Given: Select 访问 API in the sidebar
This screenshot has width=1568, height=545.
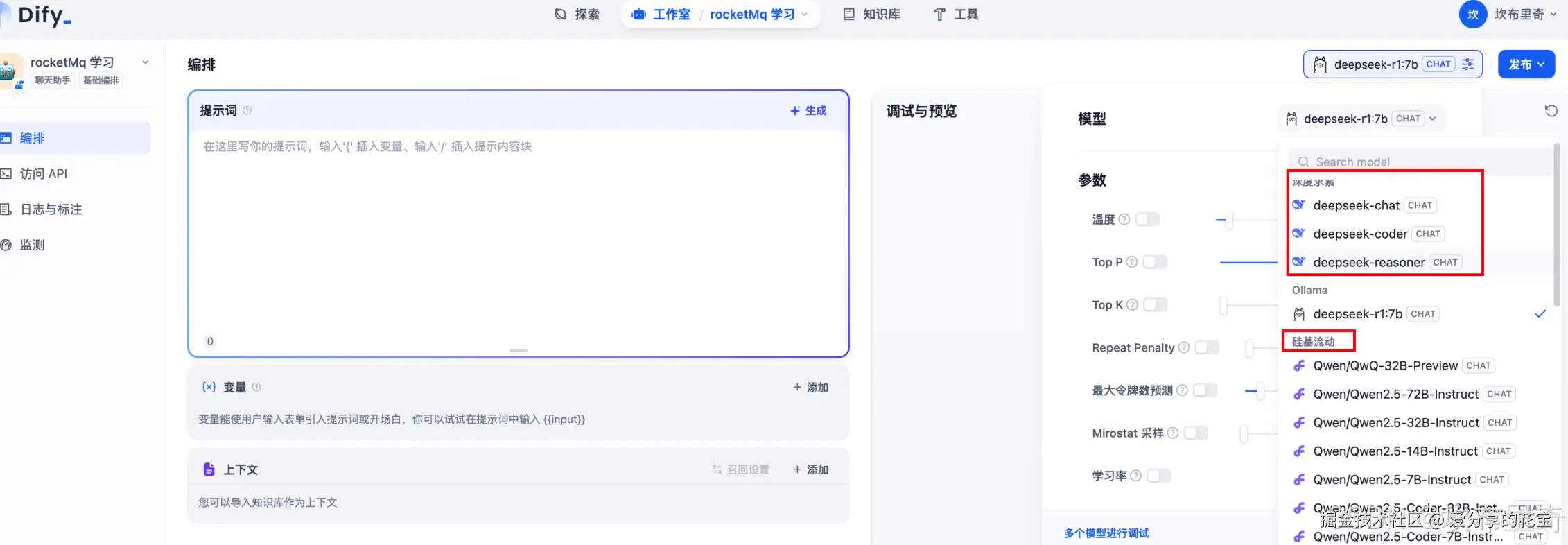Looking at the screenshot, I should [x=75, y=174].
